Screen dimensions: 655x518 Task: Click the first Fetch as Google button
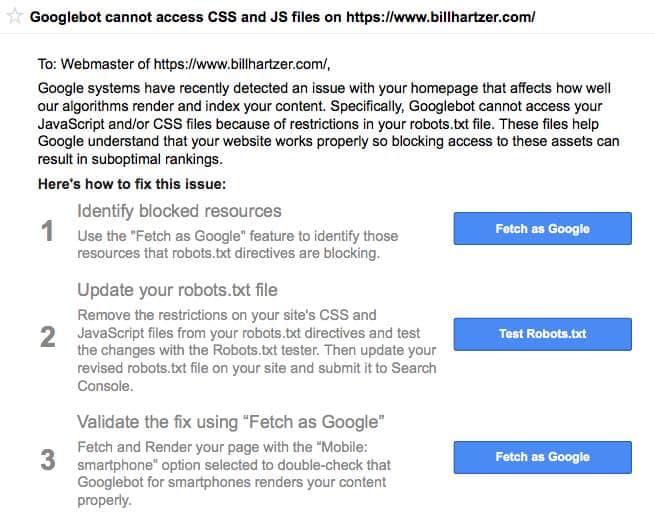pos(543,229)
